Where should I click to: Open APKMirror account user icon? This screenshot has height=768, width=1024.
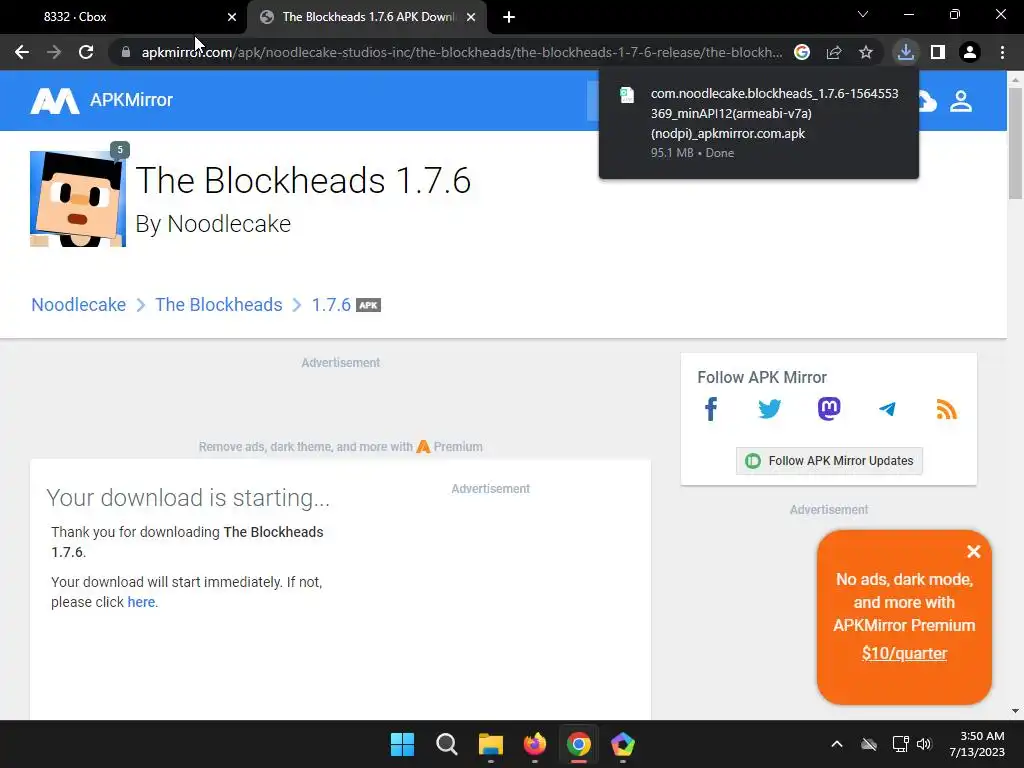[x=961, y=101]
